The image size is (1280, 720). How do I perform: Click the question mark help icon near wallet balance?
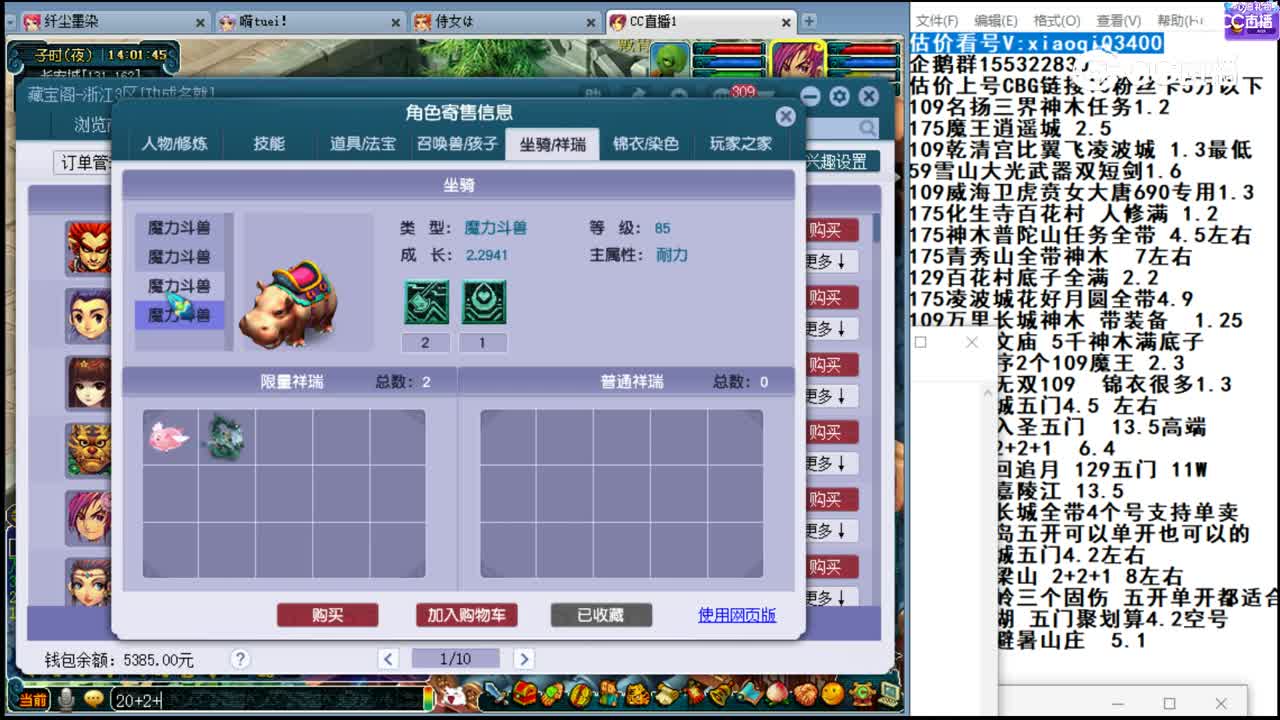239,659
